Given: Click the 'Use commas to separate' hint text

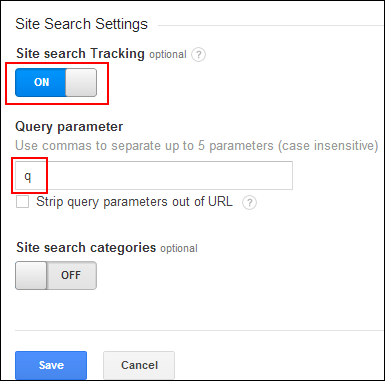Looking at the screenshot, I should coord(197,146).
